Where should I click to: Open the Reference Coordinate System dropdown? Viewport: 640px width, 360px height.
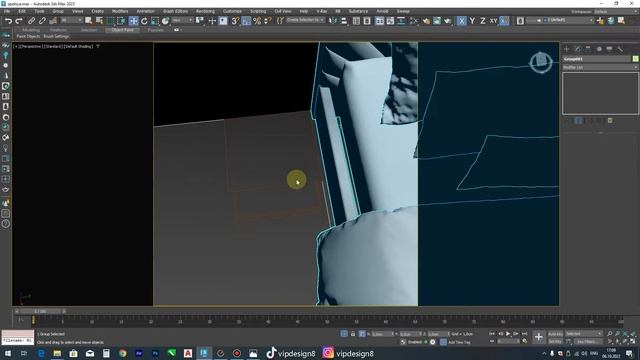pos(182,20)
